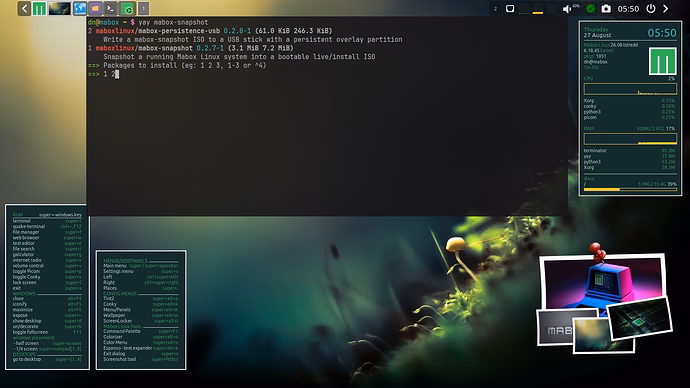Image resolution: width=690 pixels, height=388 pixels.
Task: Switch to workspace 1 indicator
Action: [x=143, y=8]
